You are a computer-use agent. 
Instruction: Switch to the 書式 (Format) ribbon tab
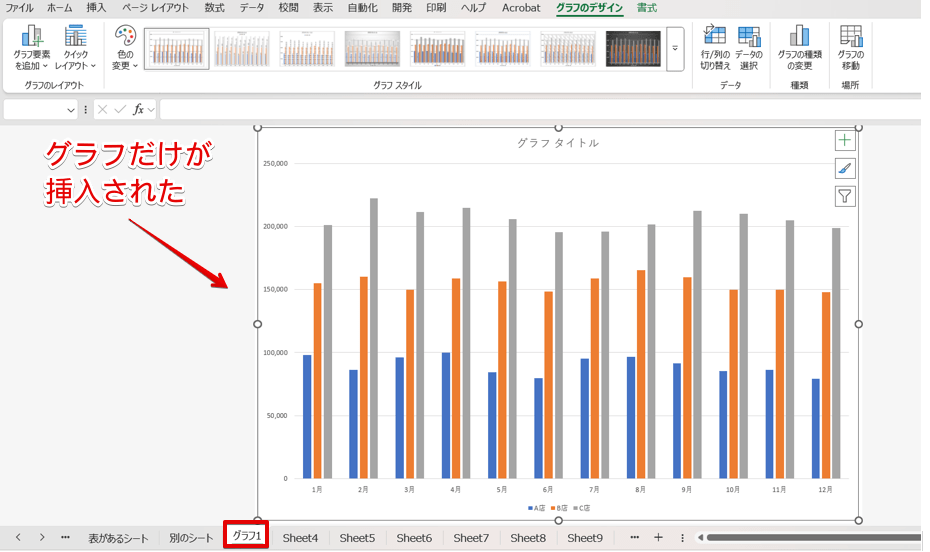pyautogui.click(x=647, y=8)
